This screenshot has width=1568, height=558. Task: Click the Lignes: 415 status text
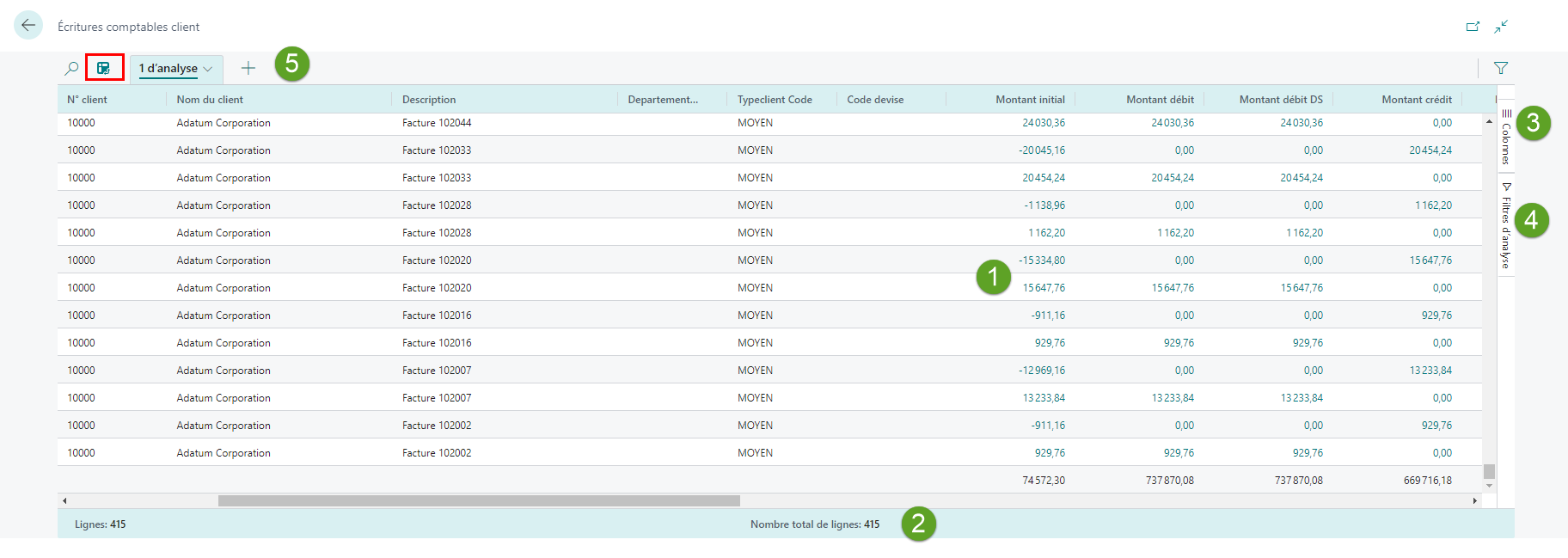click(x=100, y=524)
